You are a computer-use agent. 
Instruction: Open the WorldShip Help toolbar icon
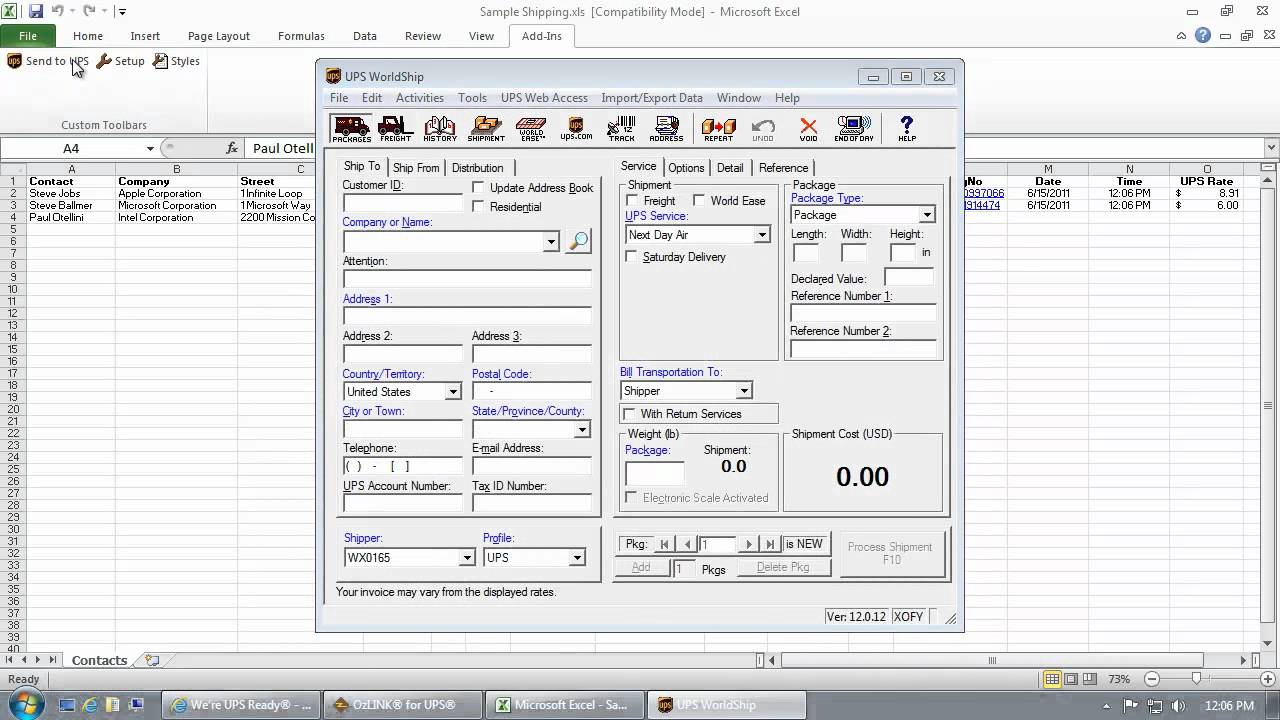click(906, 128)
